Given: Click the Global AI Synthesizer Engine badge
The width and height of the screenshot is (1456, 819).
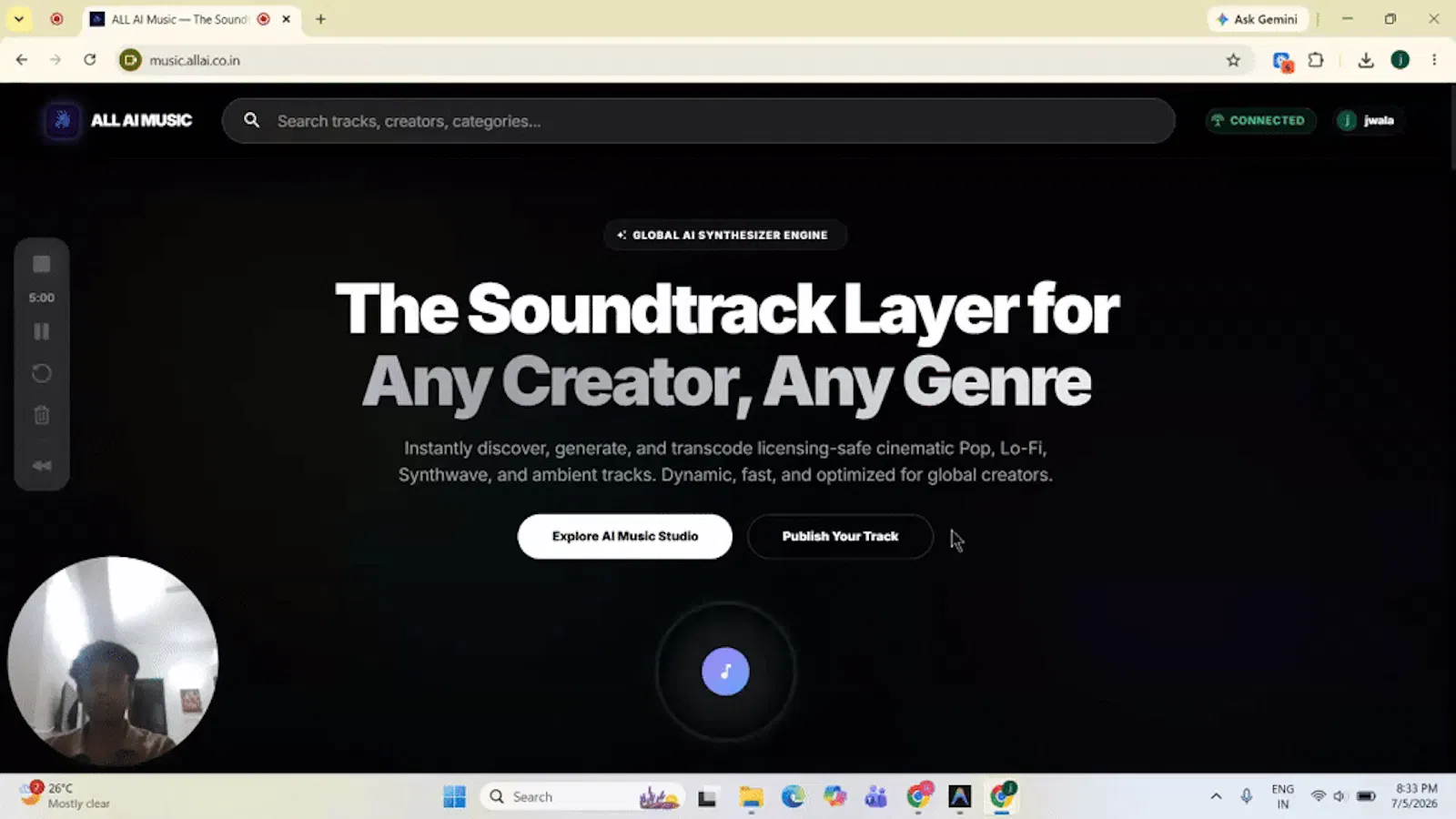Looking at the screenshot, I should [725, 235].
